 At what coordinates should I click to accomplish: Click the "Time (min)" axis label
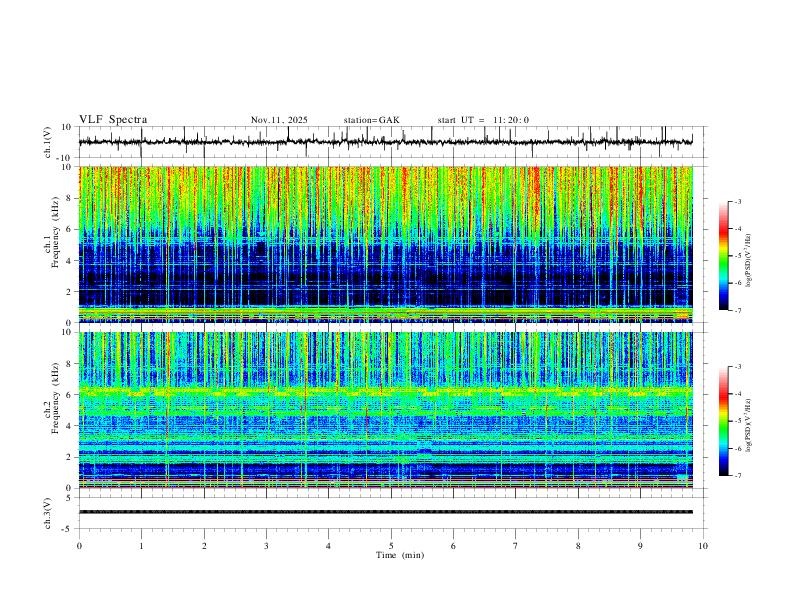pyautogui.click(x=400, y=555)
